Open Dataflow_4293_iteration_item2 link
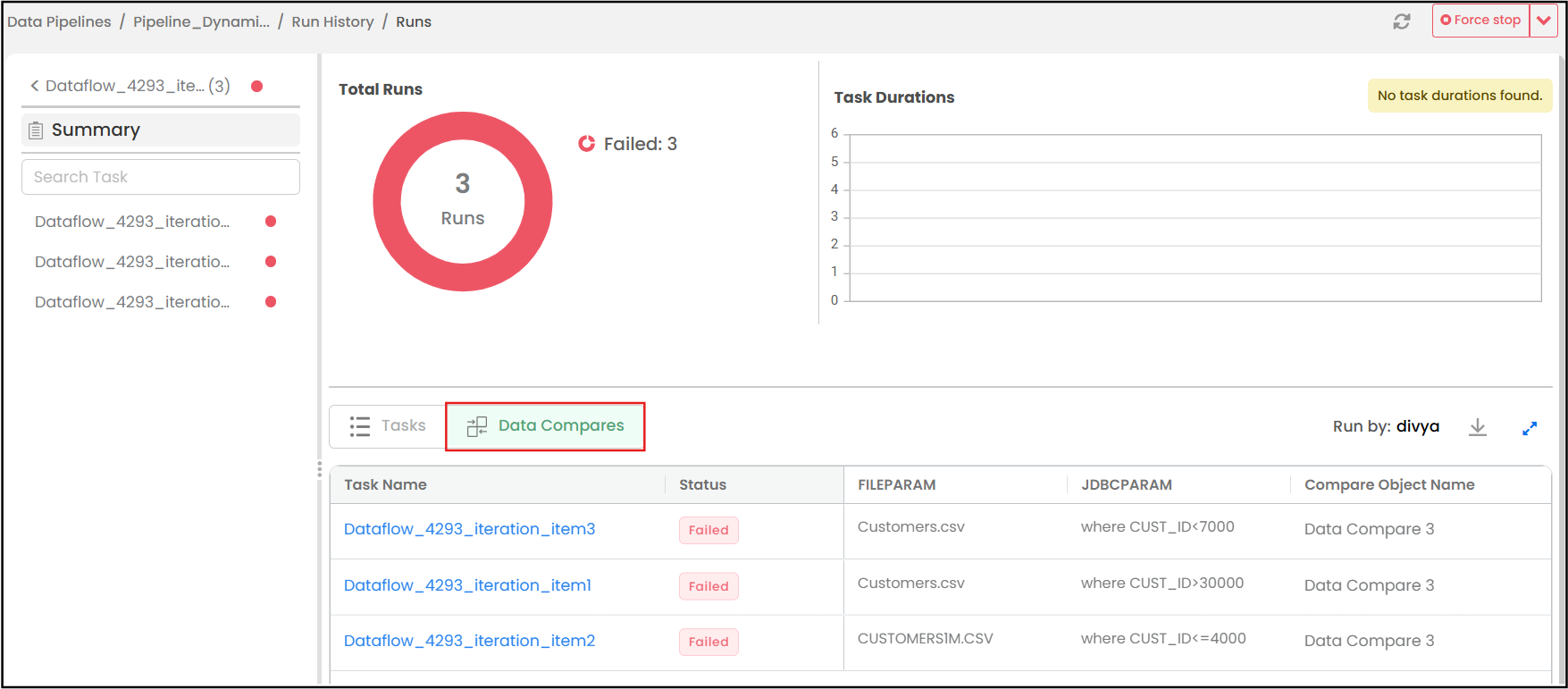The image size is (1568, 689). pos(469,641)
